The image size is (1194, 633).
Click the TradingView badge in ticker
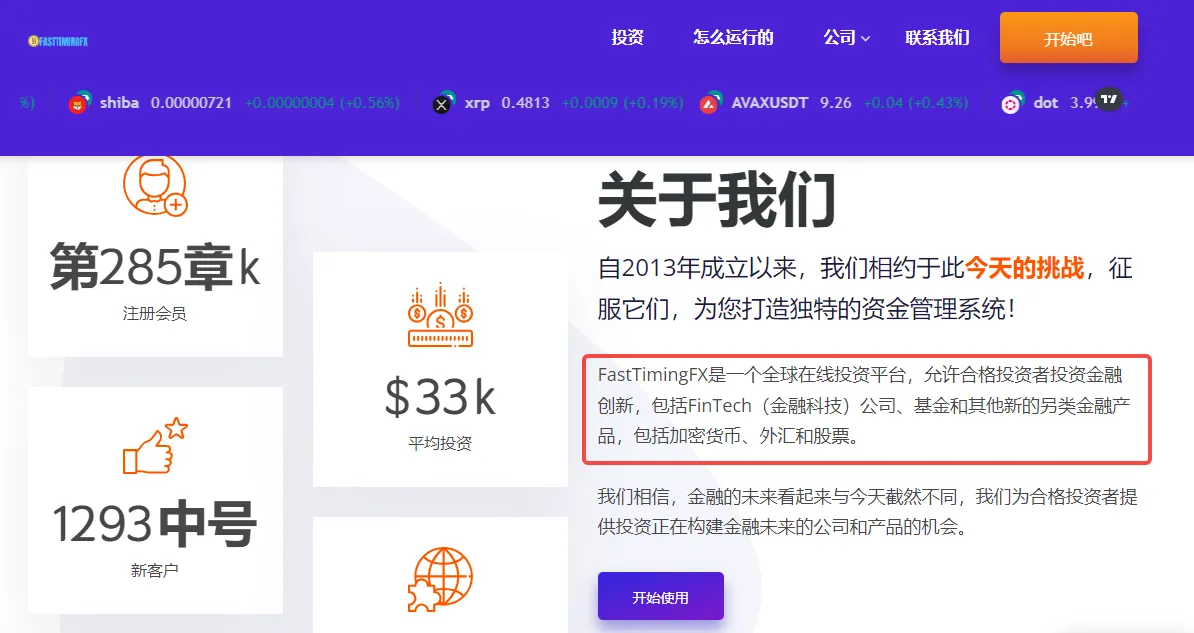coord(1109,98)
